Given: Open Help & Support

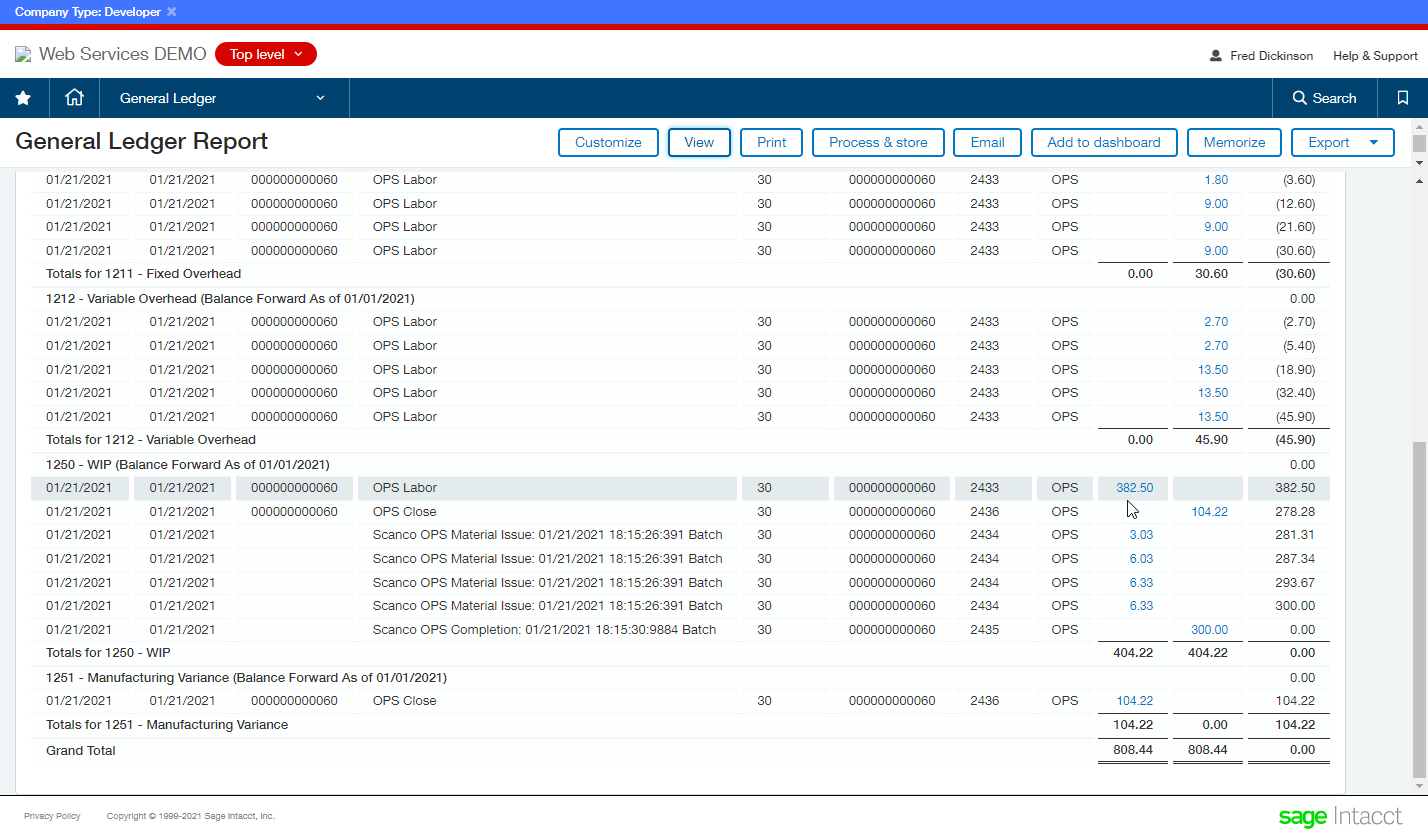Looking at the screenshot, I should 1375,56.
